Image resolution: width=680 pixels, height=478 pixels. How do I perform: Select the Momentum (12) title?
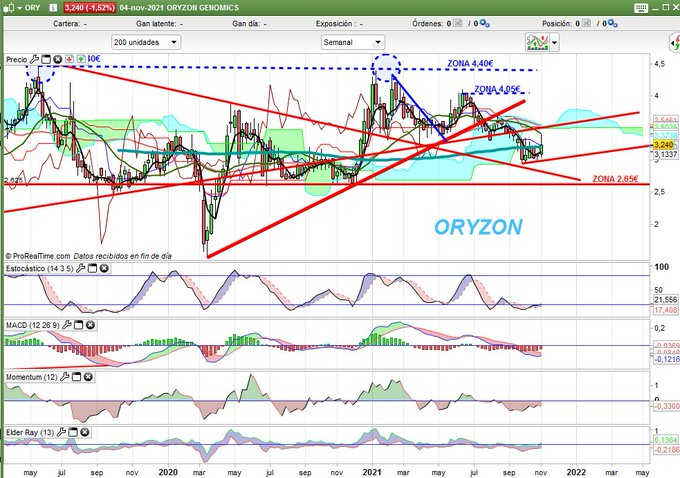click(31, 377)
